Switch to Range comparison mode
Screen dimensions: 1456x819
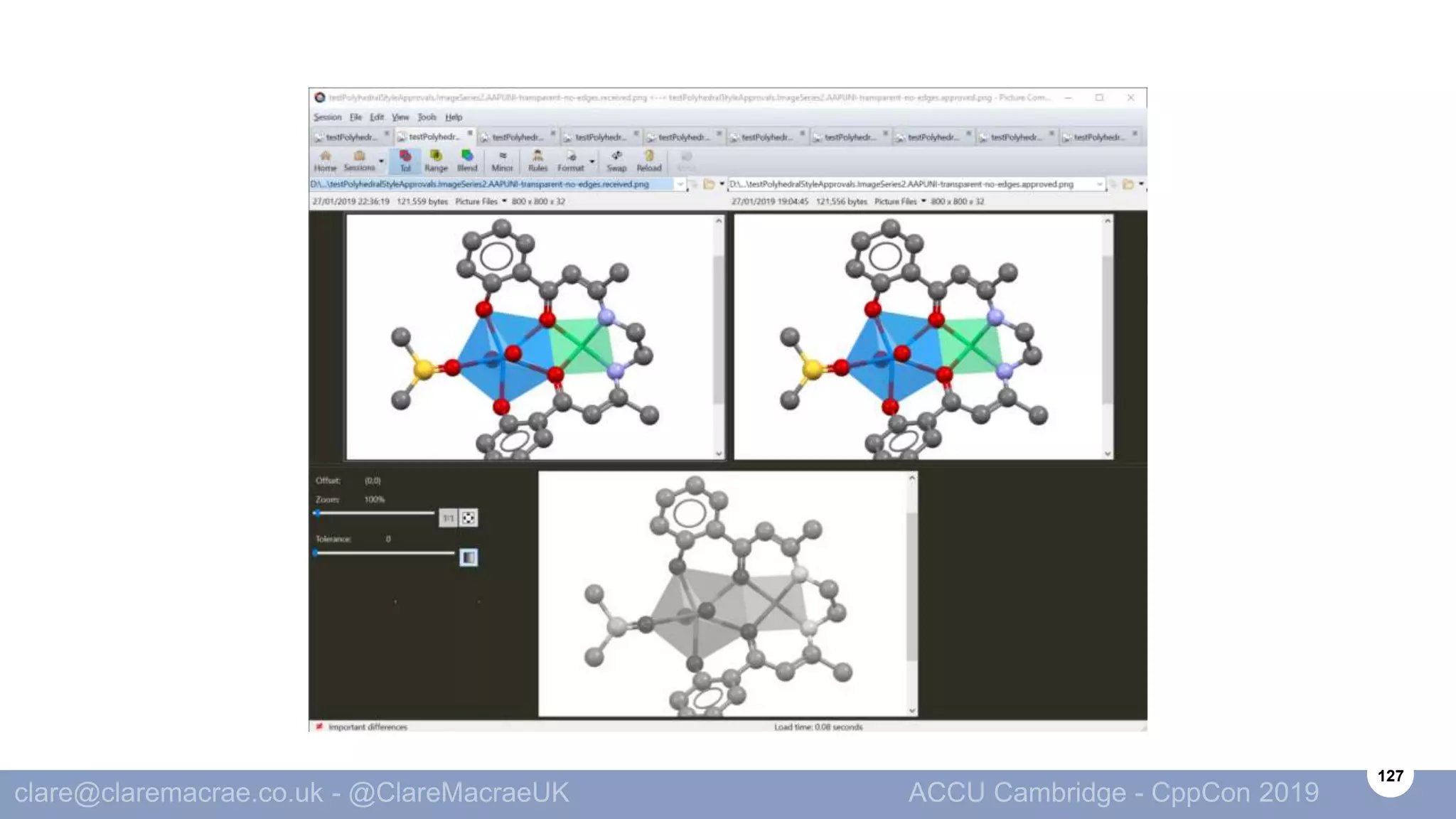click(436, 161)
